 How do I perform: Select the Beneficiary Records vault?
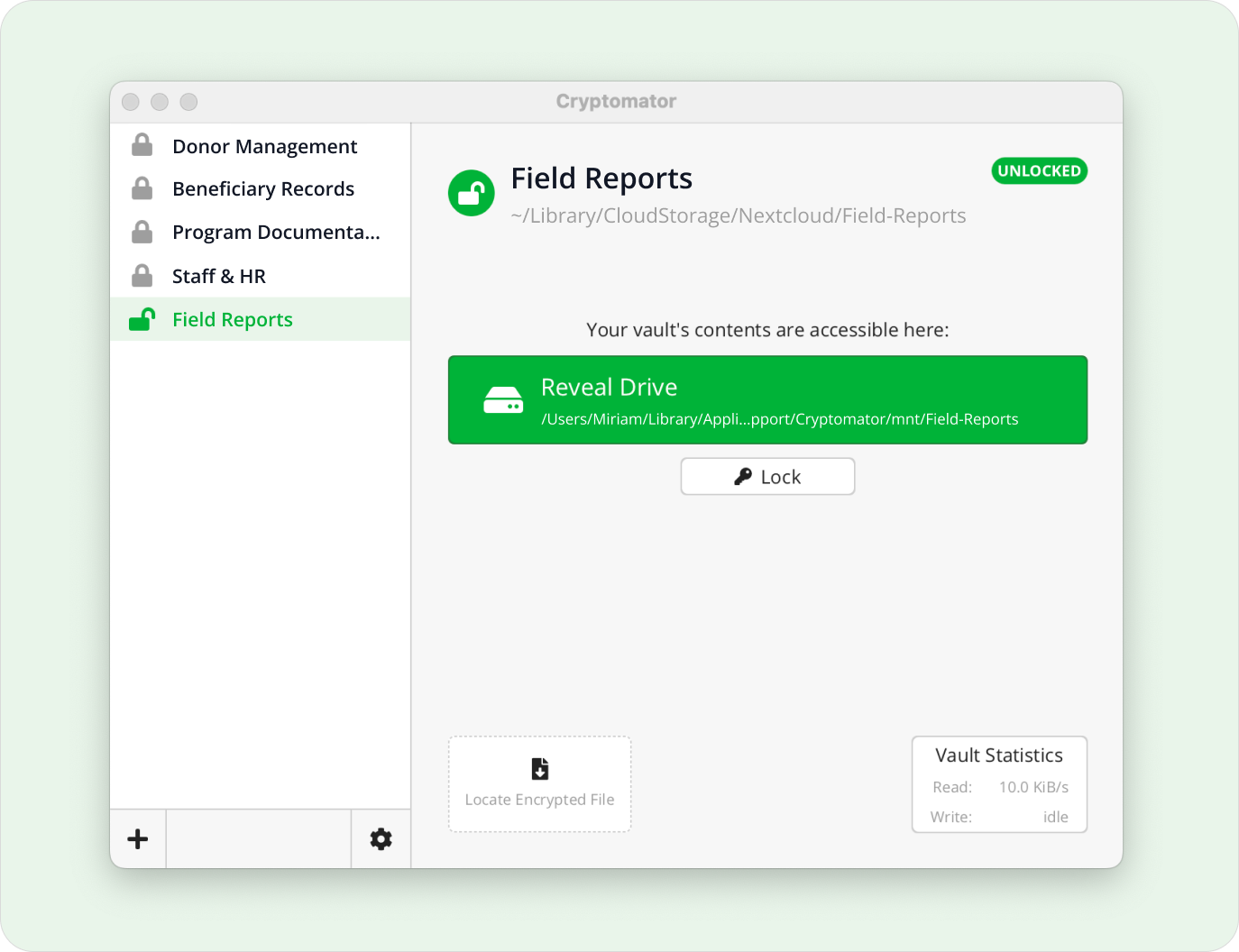click(263, 188)
